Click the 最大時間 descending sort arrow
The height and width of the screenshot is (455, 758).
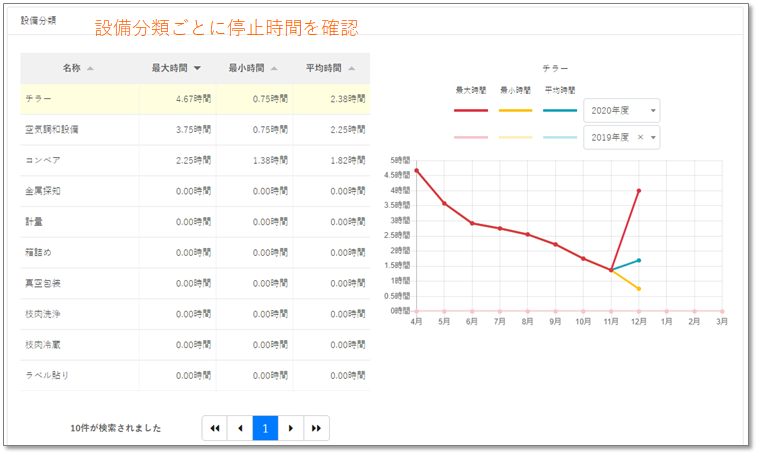(197, 69)
